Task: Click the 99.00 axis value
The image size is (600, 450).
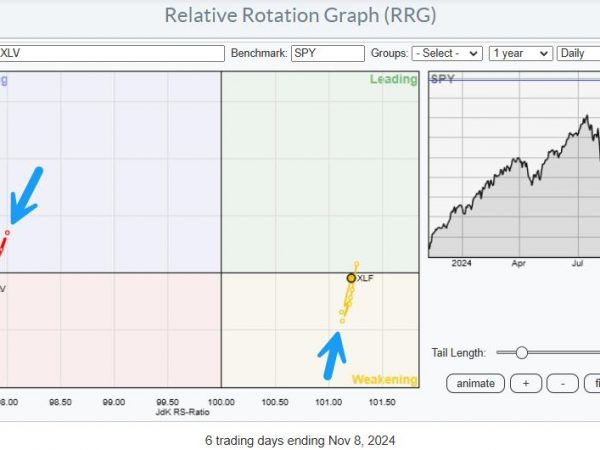Action: (x=114, y=402)
